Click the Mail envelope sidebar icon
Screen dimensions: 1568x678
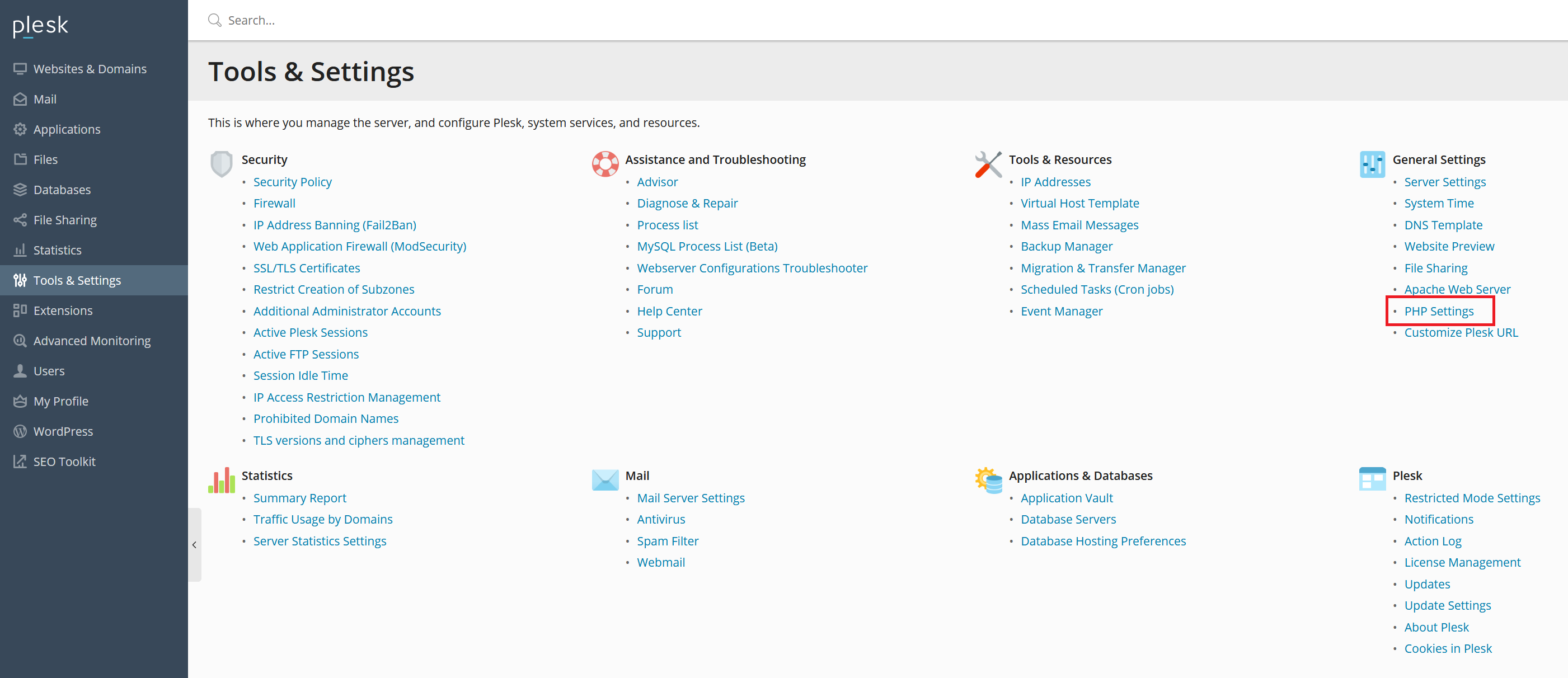[x=20, y=99]
